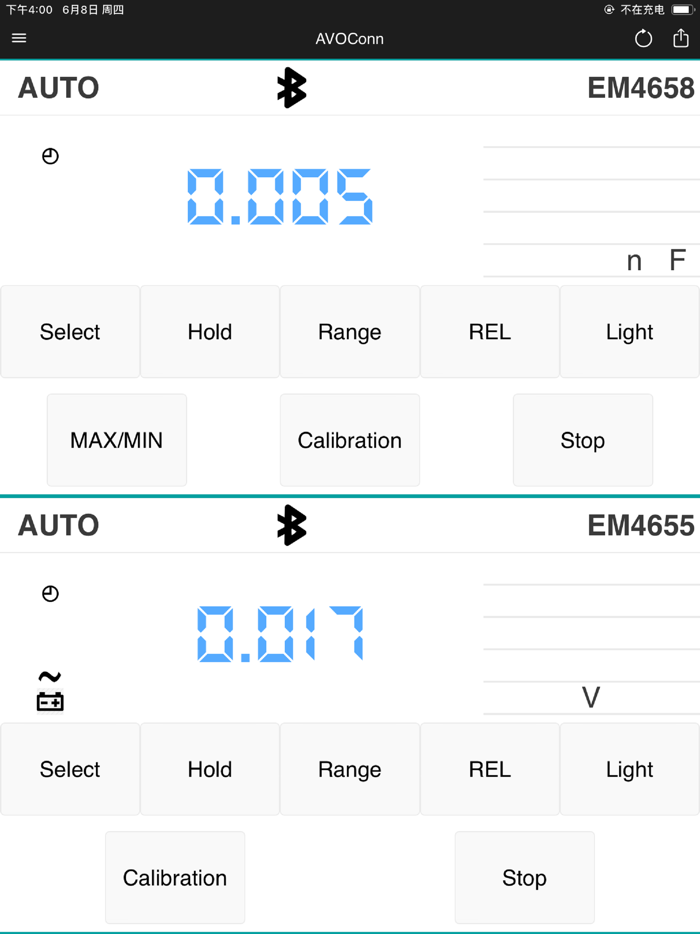Toggle Hold on the EM4658 meter
The width and height of the screenshot is (700, 934).
209,331
